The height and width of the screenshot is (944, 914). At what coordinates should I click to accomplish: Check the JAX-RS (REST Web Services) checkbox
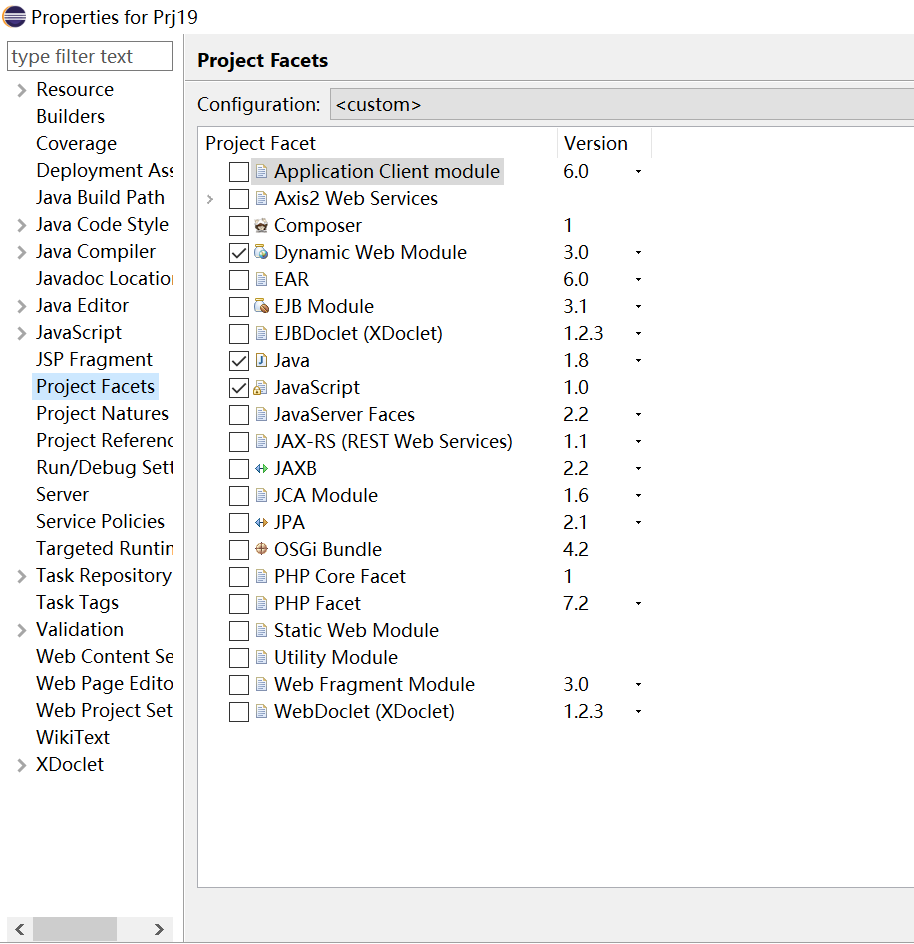pos(238,441)
